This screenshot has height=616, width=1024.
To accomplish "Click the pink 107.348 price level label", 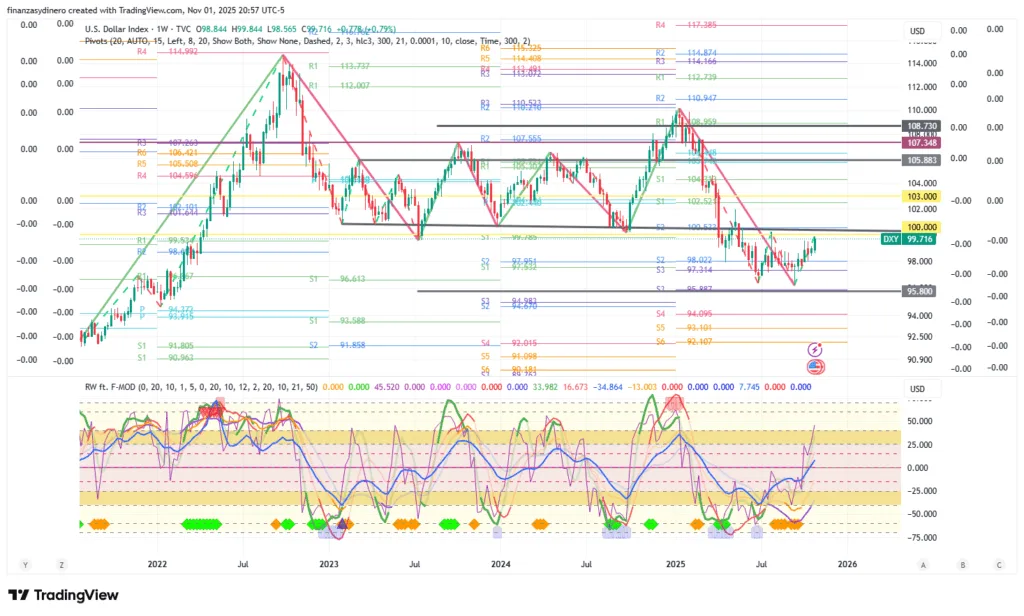I will [x=920, y=144].
